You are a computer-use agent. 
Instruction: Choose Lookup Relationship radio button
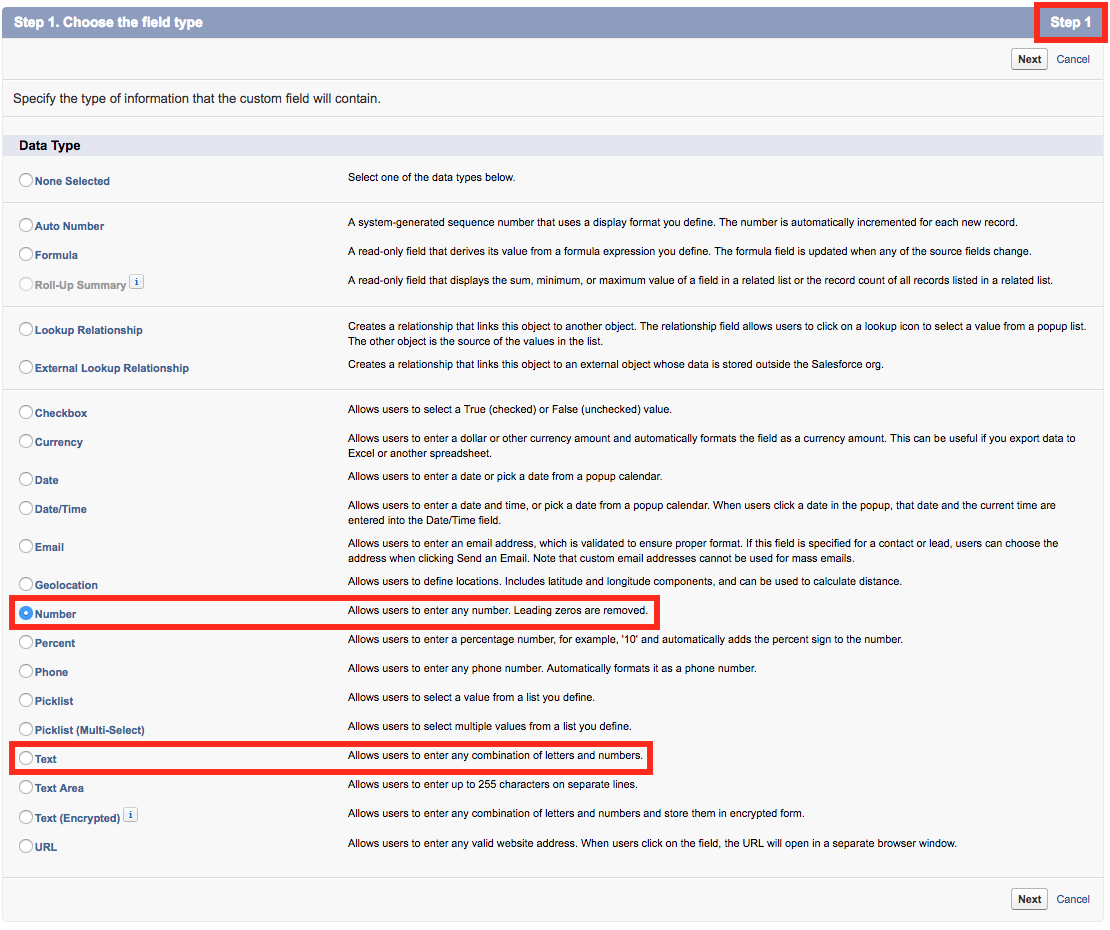tap(26, 329)
